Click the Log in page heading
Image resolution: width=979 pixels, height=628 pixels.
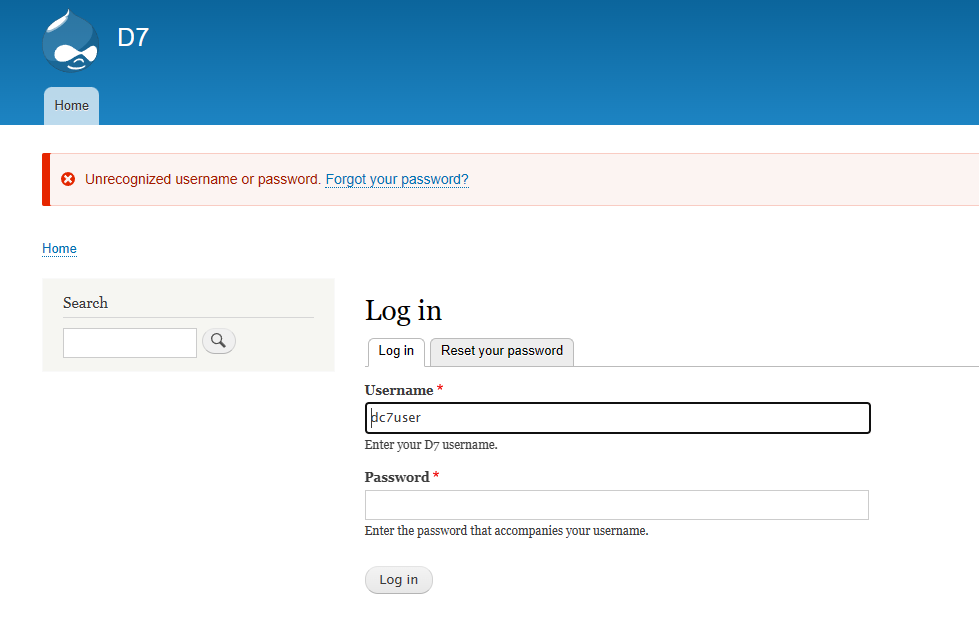pyautogui.click(x=403, y=310)
